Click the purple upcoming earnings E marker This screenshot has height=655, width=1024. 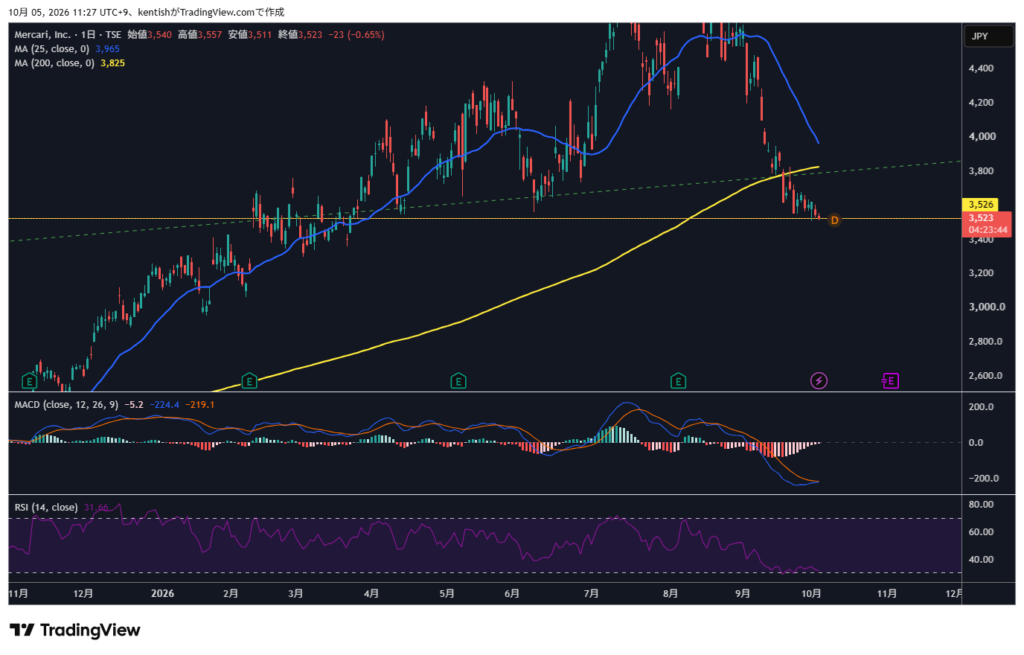click(x=890, y=381)
